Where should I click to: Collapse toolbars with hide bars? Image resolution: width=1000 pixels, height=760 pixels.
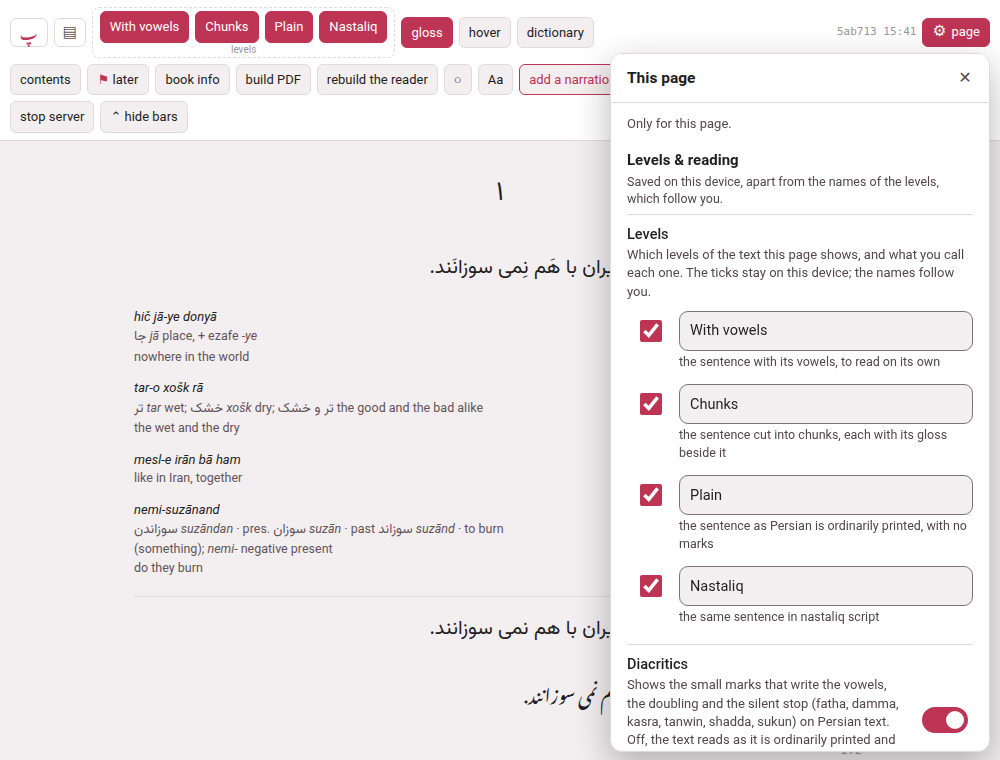(143, 117)
